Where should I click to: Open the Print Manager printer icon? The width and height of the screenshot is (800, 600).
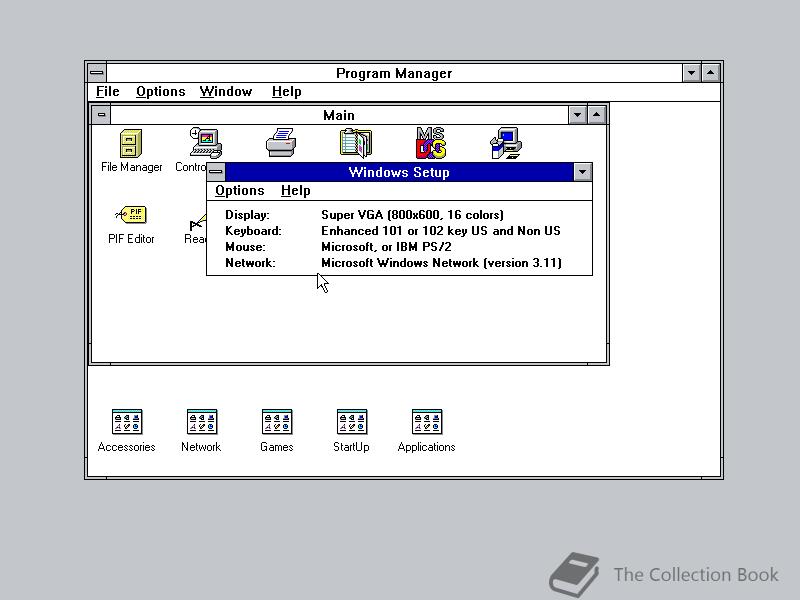pos(281,143)
